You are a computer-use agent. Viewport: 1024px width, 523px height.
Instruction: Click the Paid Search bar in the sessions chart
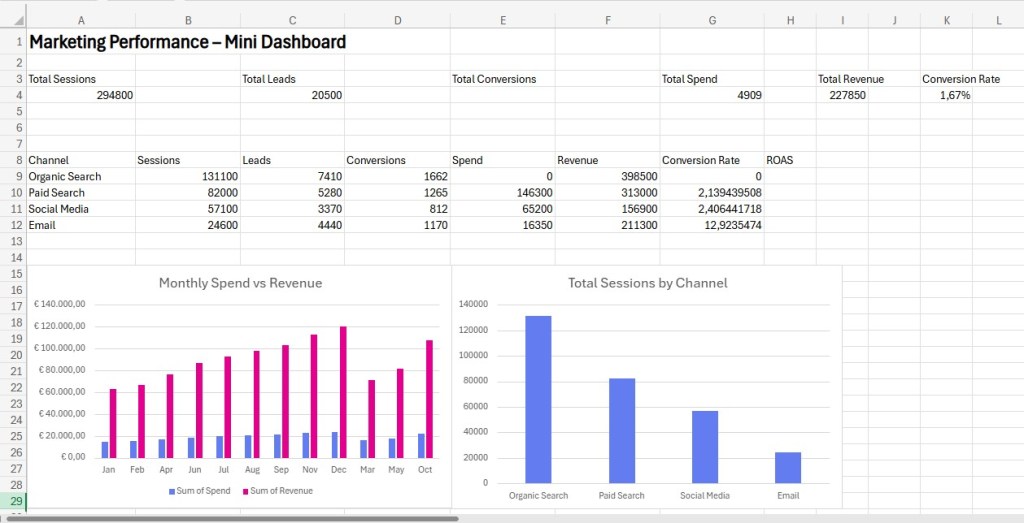point(622,431)
